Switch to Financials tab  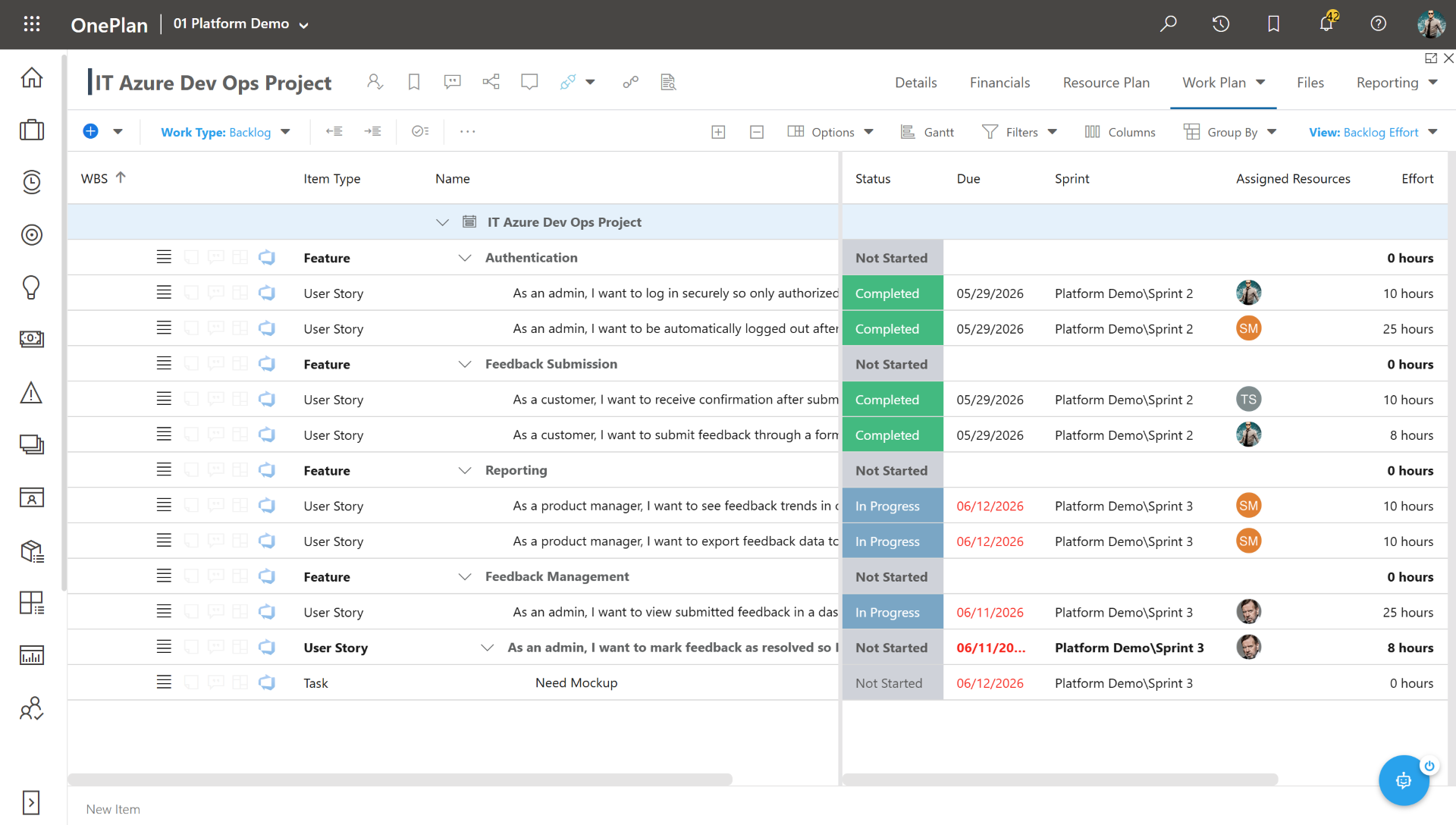(x=999, y=83)
